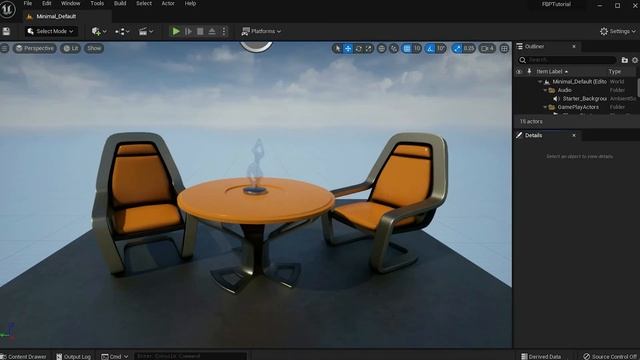Collapse the Audio folder
Viewport: 640px width, 360px height.
point(545,90)
